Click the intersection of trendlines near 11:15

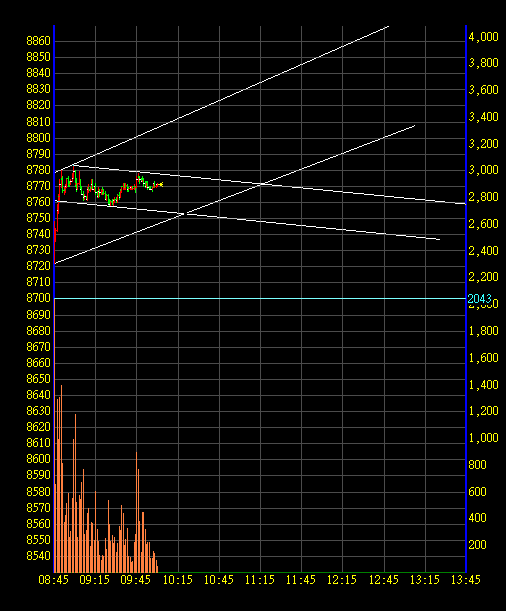(262, 184)
